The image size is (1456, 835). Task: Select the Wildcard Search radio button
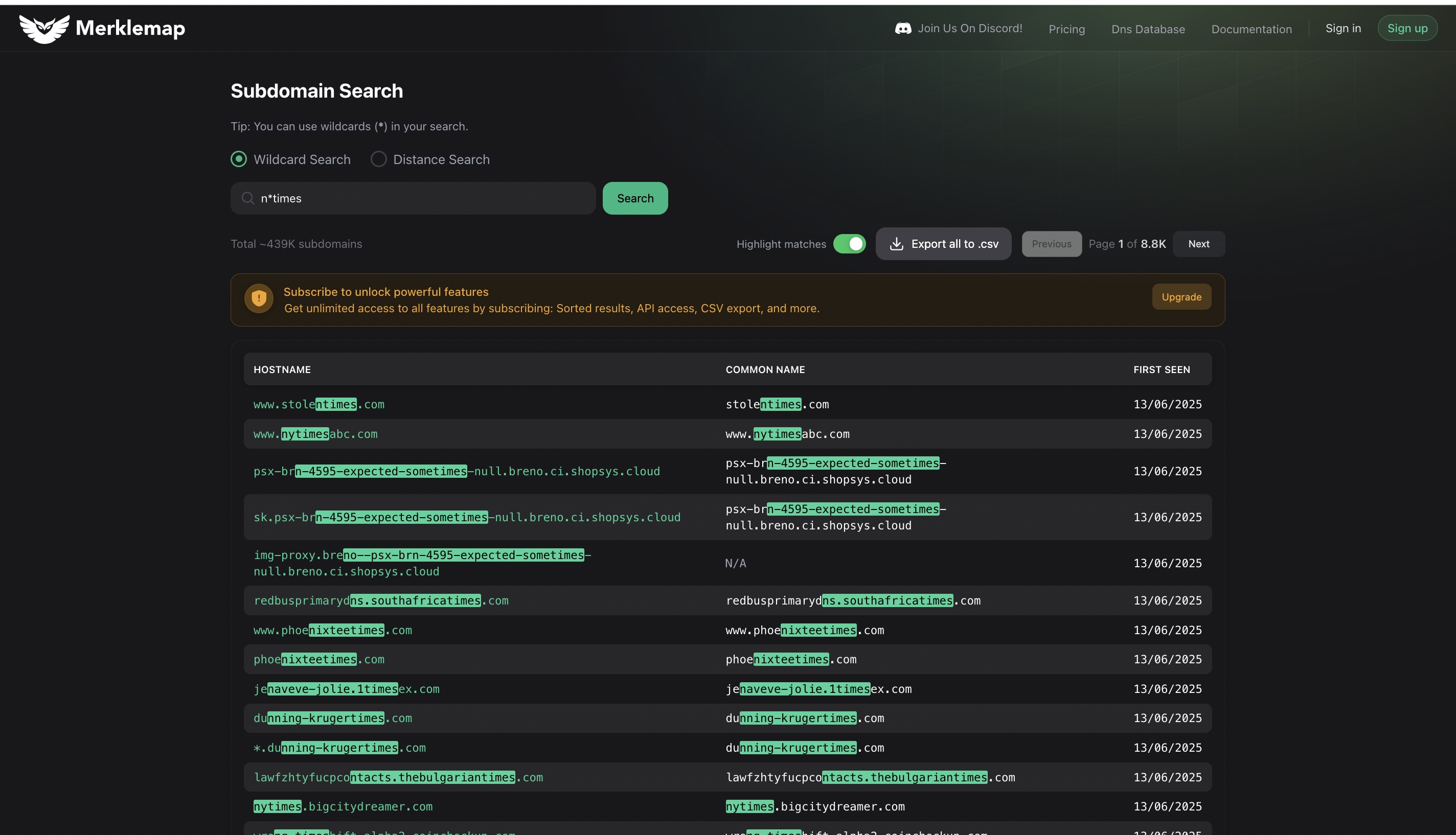239,159
